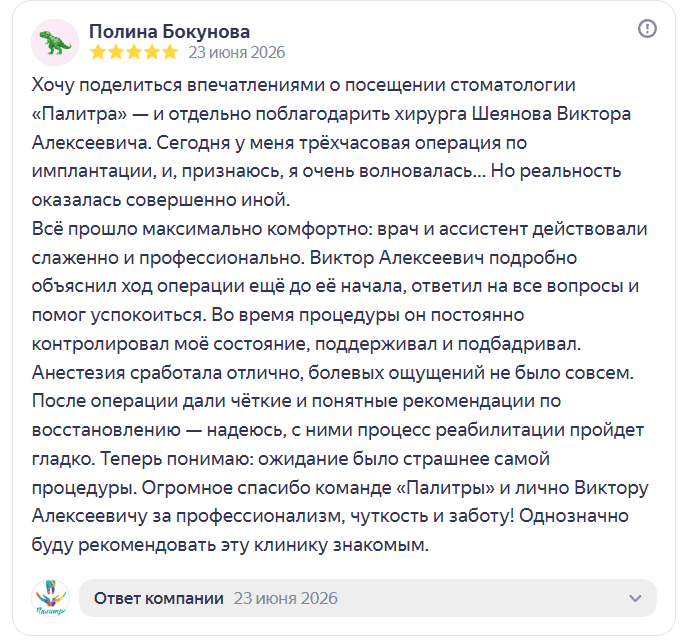The height and width of the screenshot is (643, 688).
Task: Click the first rating star
Action: click(98, 52)
